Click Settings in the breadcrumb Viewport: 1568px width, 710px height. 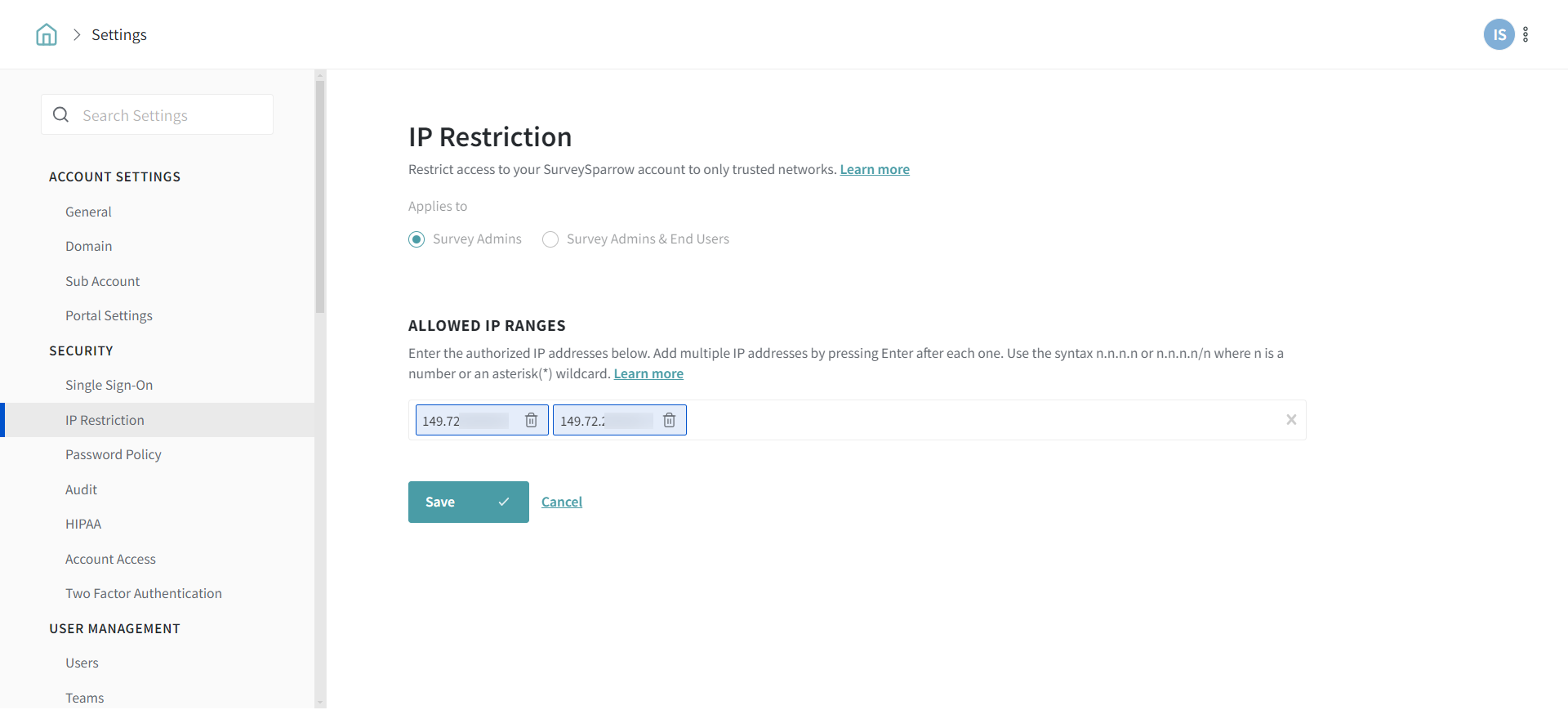pos(119,34)
